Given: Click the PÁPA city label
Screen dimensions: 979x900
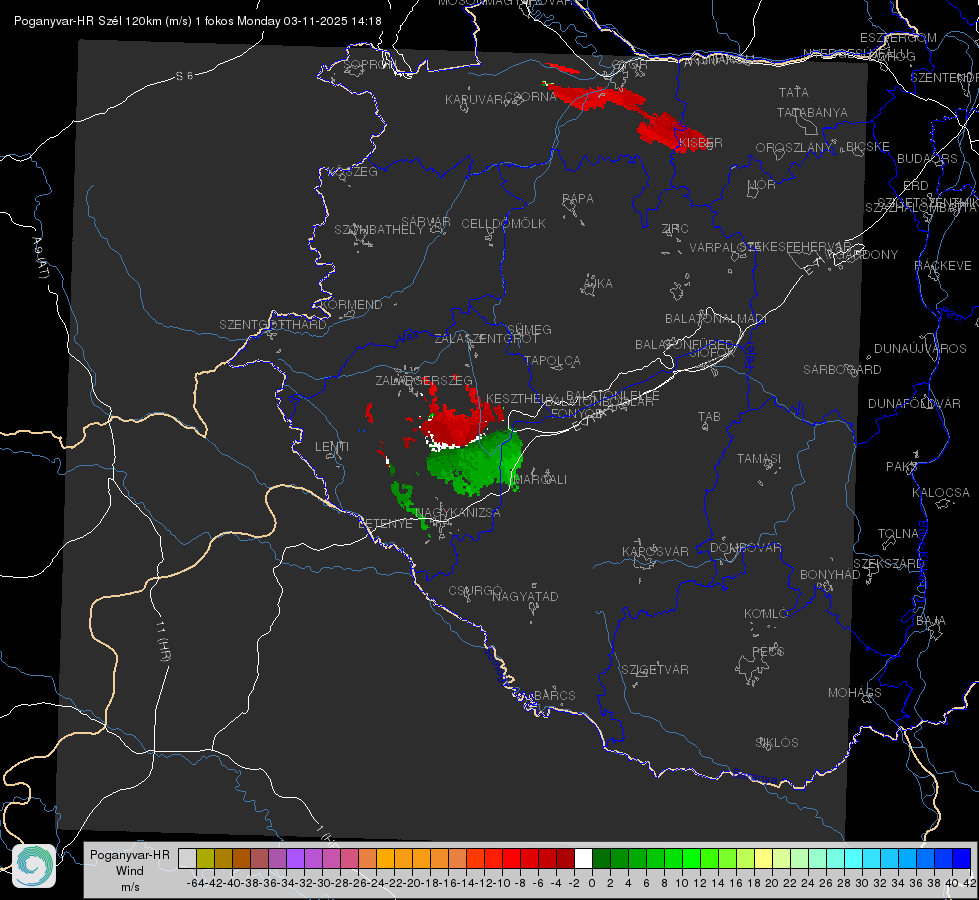Looking at the screenshot, I should [578, 199].
